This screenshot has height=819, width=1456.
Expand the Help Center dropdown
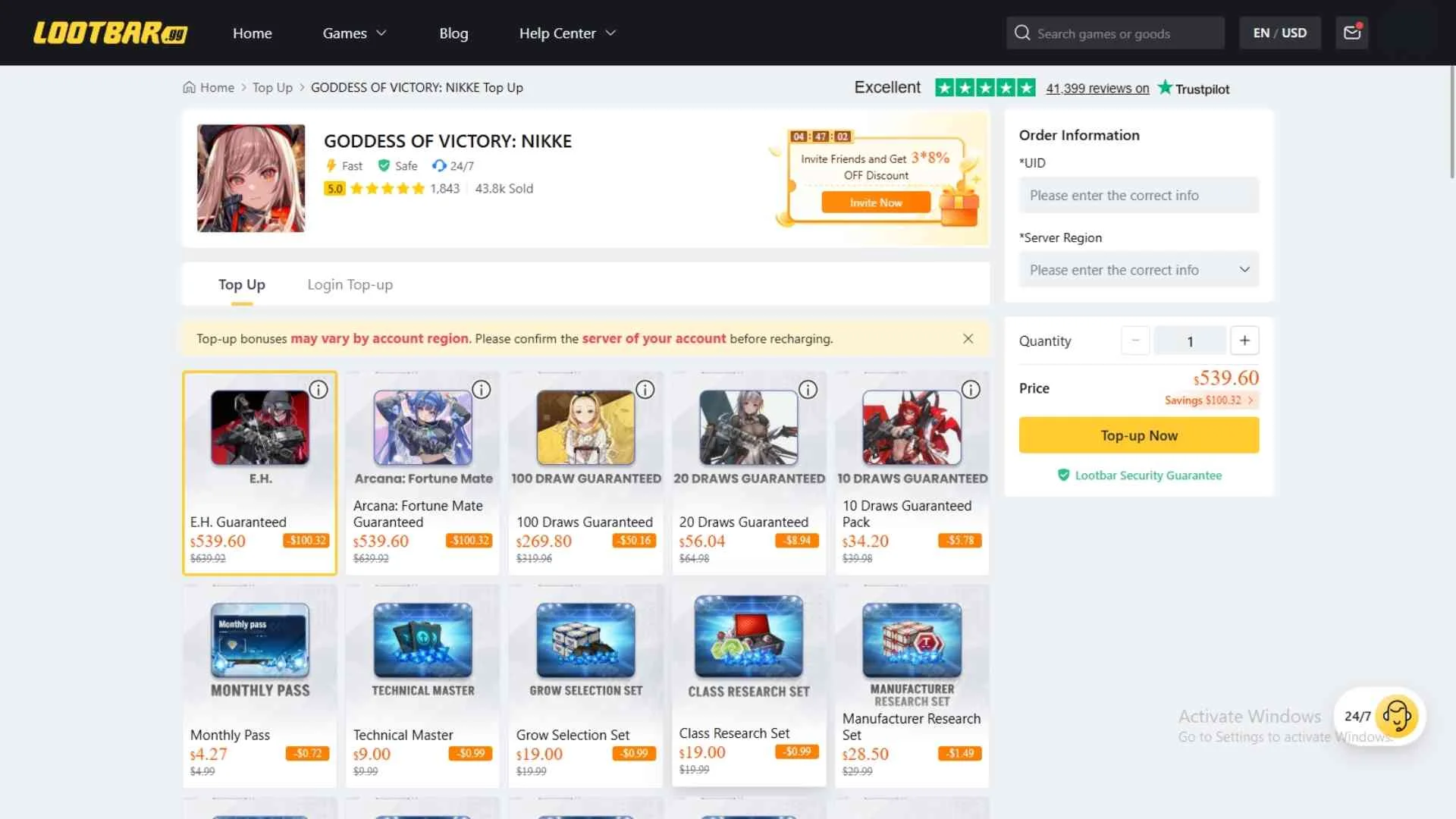pos(567,33)
